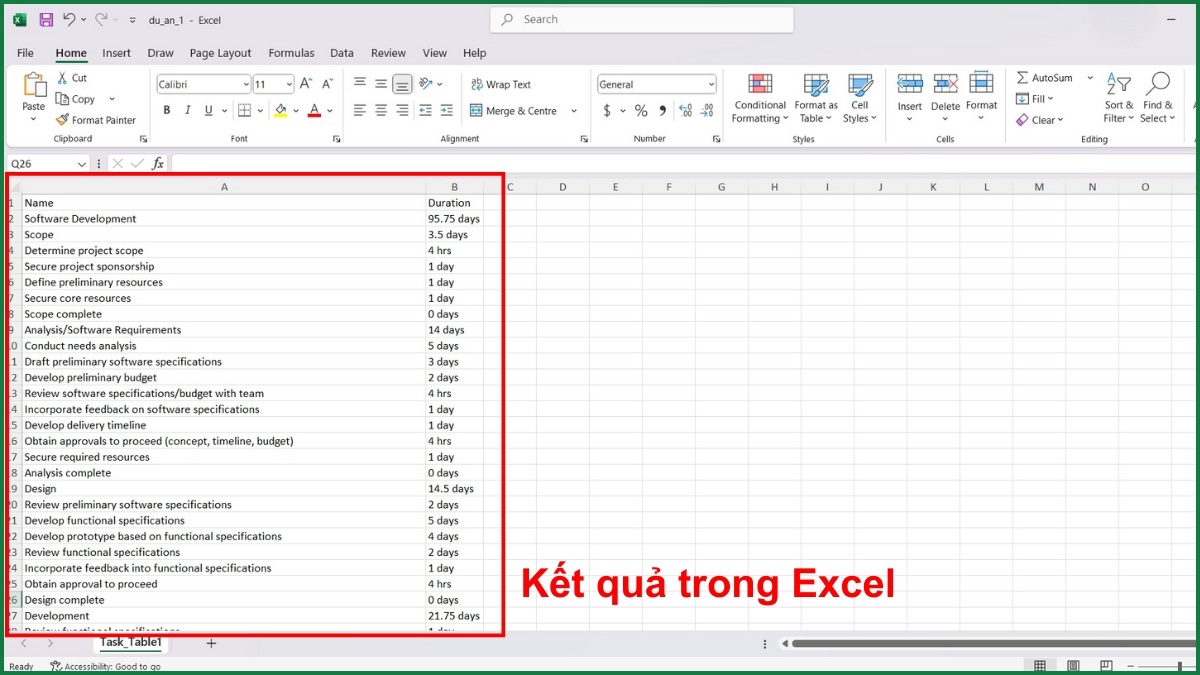Click the Sort & Filter icon

(x=1117, y=98)
